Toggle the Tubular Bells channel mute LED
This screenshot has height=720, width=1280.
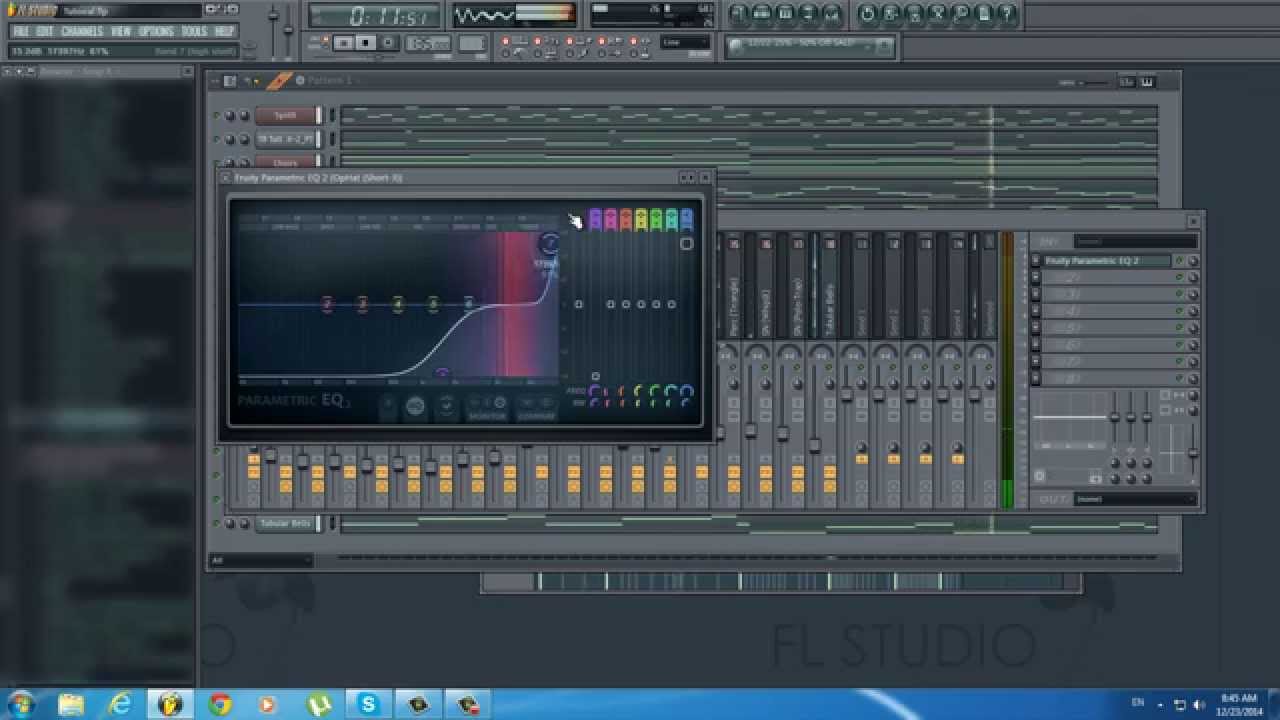(217, 523)
